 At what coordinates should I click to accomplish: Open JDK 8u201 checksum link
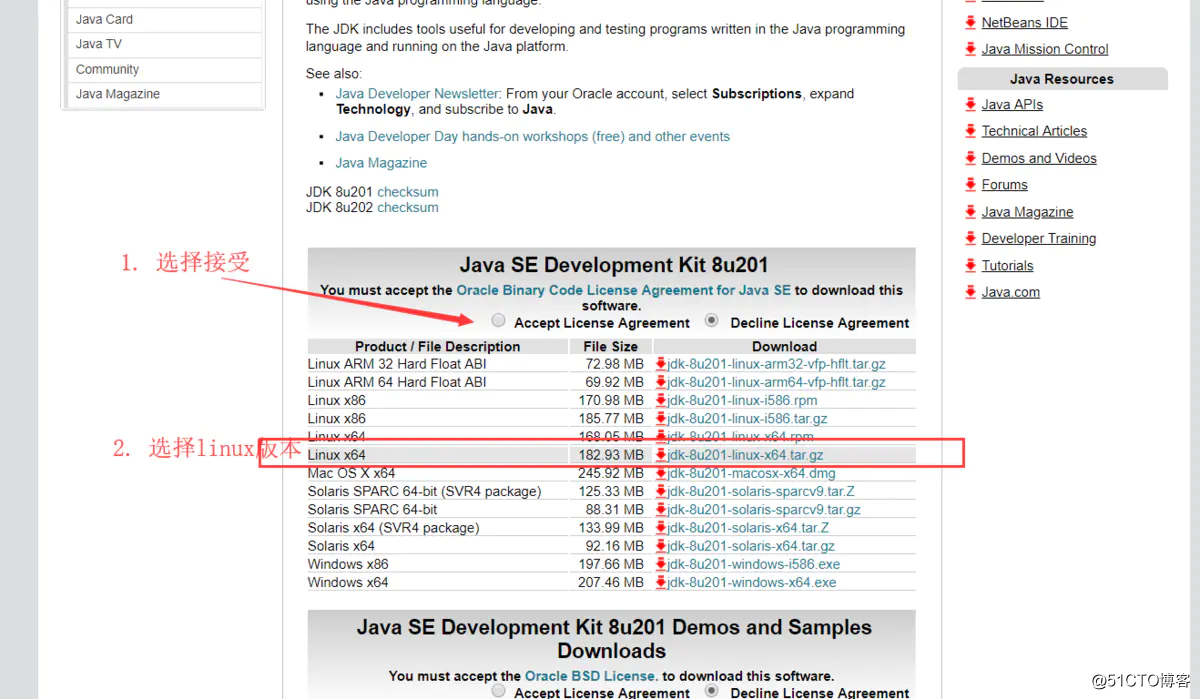pos(408,191)
